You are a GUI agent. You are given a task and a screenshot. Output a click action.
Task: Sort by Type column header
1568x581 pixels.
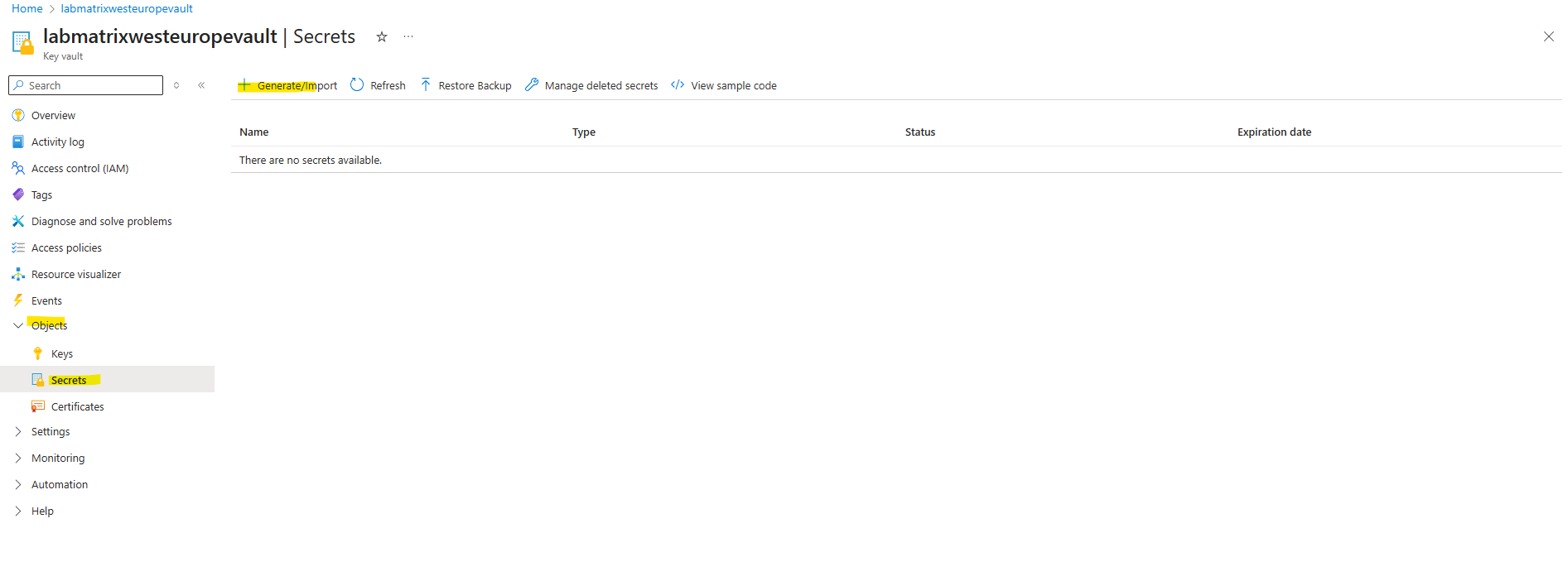(584, 132)
